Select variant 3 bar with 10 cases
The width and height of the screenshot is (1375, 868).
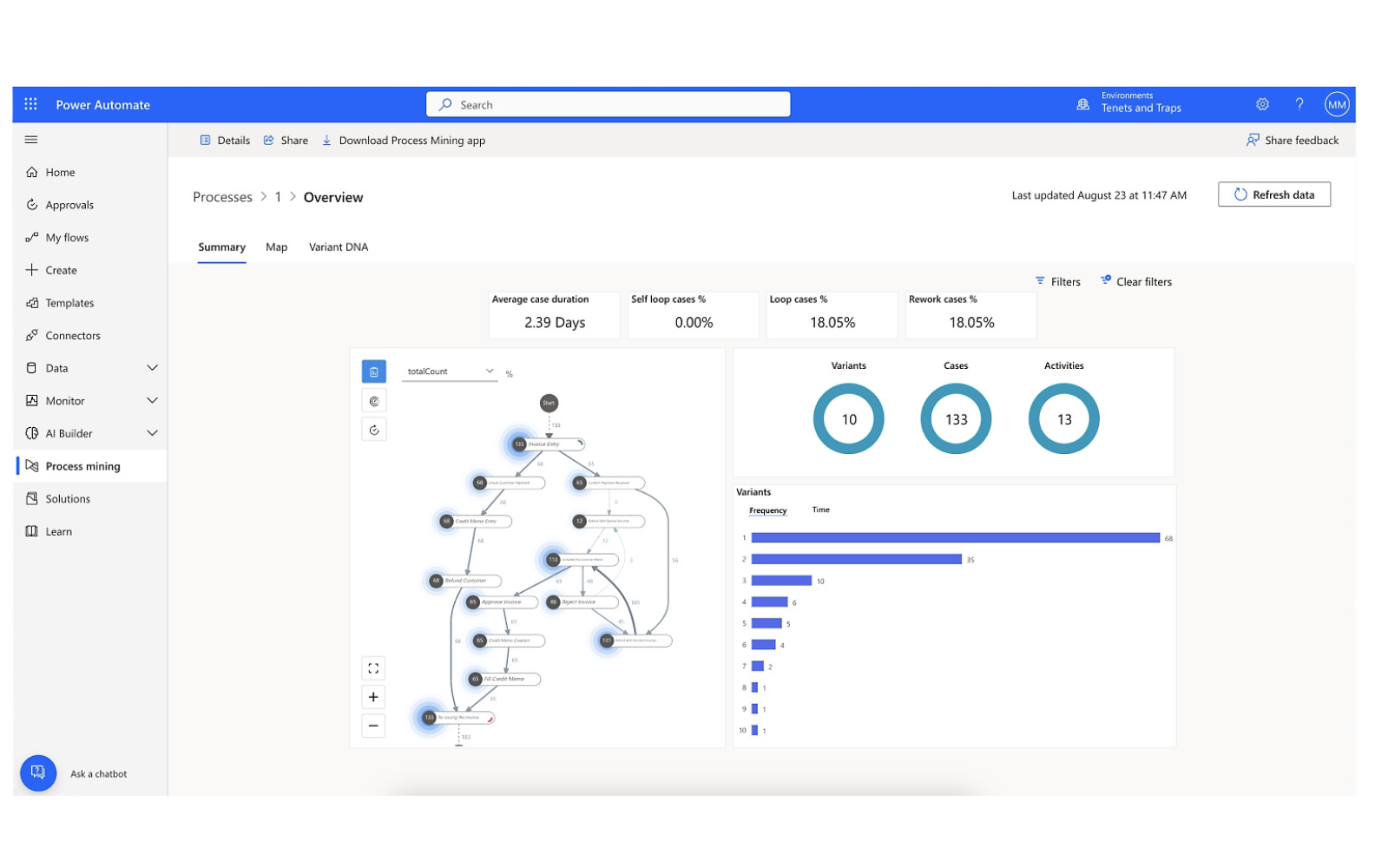click(781, 581)
